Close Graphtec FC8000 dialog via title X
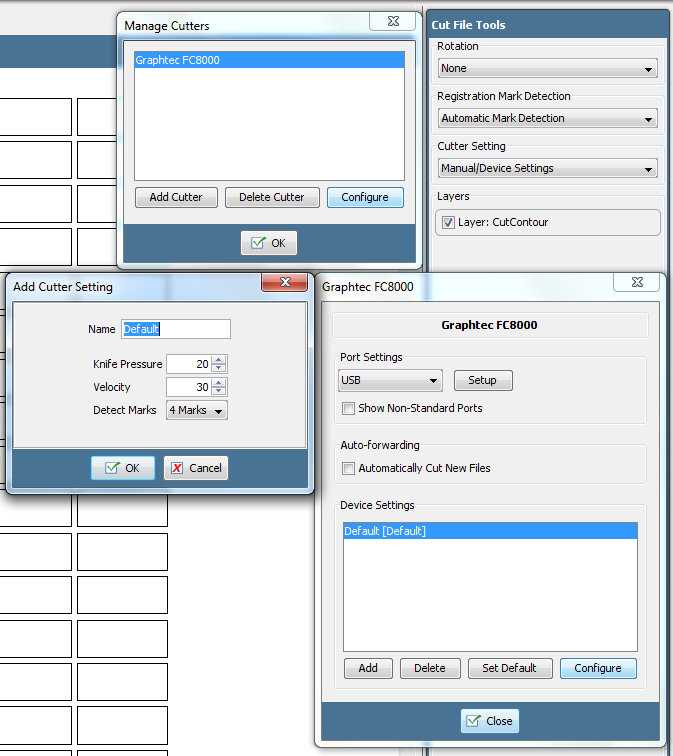This screenshot has height=756, width=673. 637,282
